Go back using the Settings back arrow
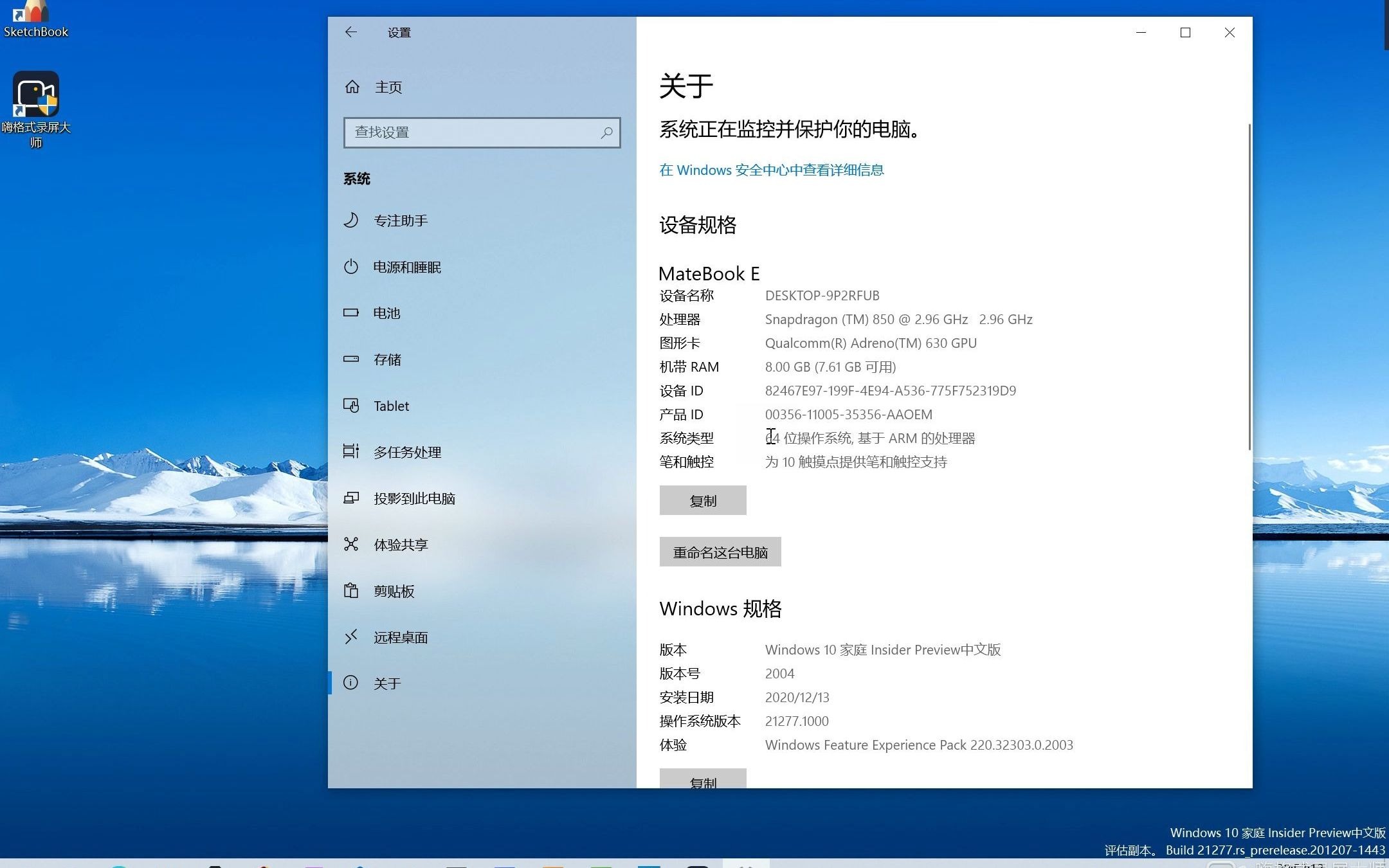 [x=350, y=32]
